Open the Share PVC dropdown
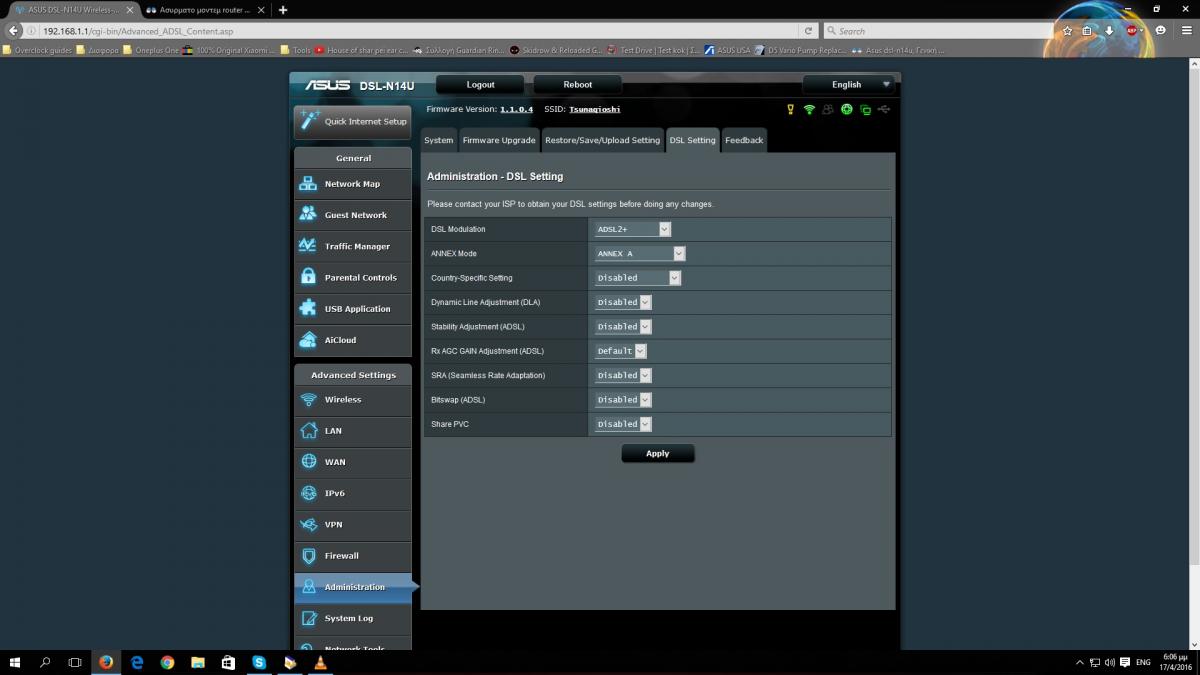This screenshot has height=675, width=1200. [x=623, y=424]
